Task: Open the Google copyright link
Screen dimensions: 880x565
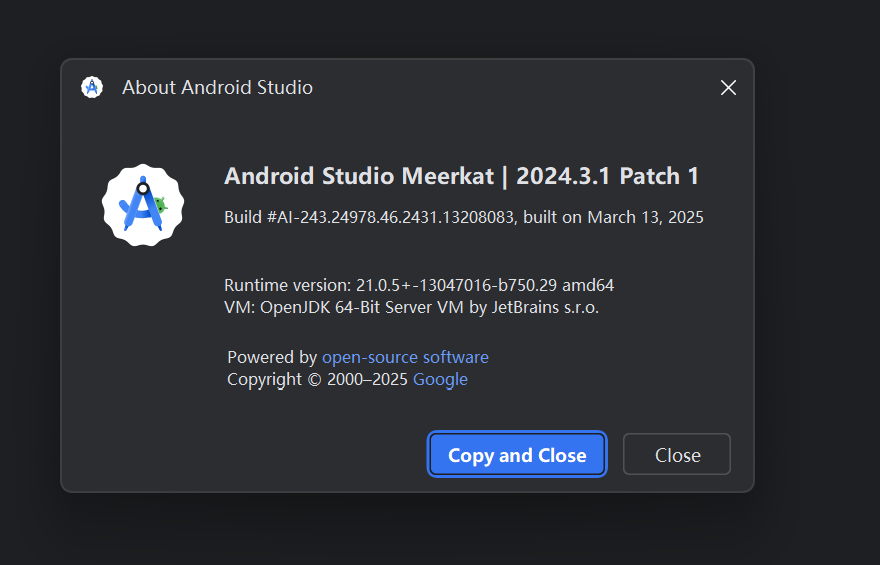Action: [440, 379]
